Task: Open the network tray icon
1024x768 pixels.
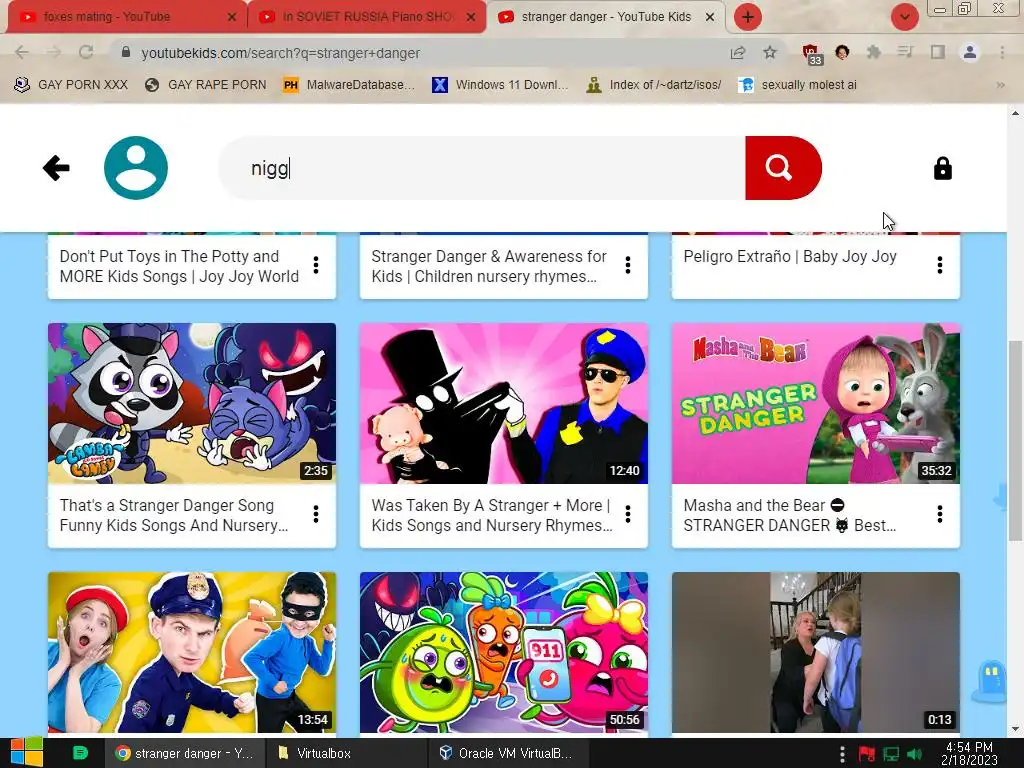Action: click(891, 754)
